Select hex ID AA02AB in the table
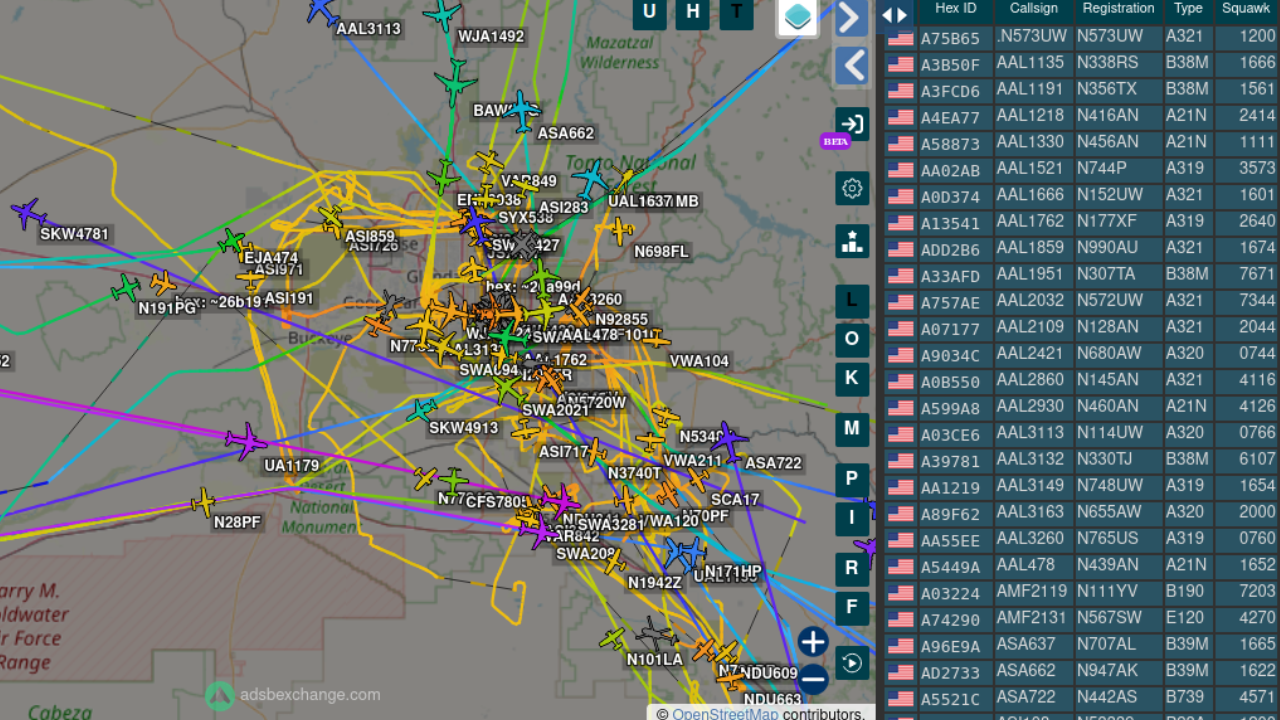This screenshot has width=1280, height=720. pos(950,170)
